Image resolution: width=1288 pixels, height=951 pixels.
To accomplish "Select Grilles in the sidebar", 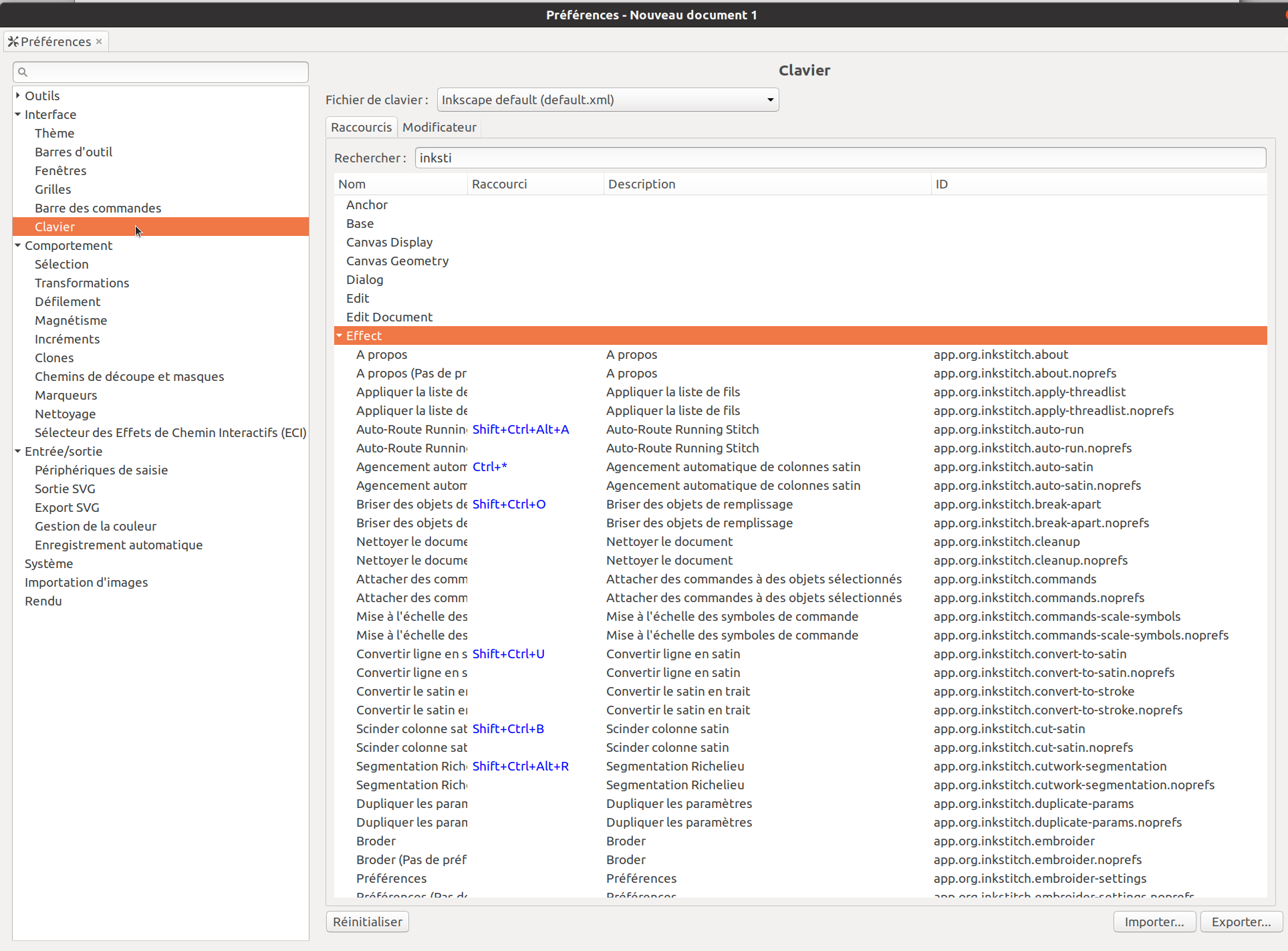I will 53,189.
